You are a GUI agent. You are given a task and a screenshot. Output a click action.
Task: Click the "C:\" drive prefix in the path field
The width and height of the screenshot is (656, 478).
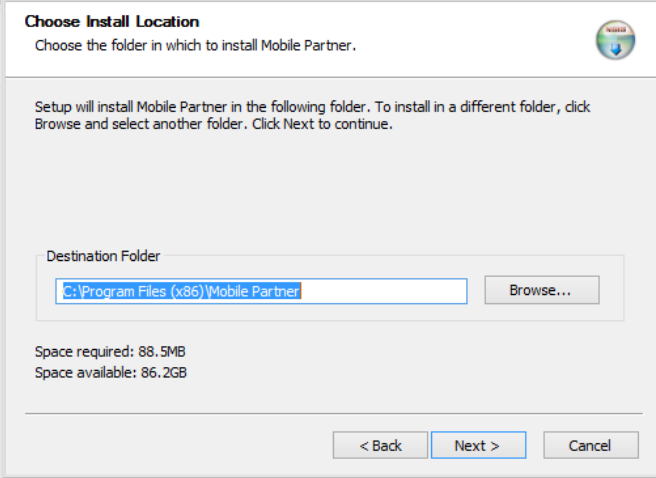coord(70,291)
